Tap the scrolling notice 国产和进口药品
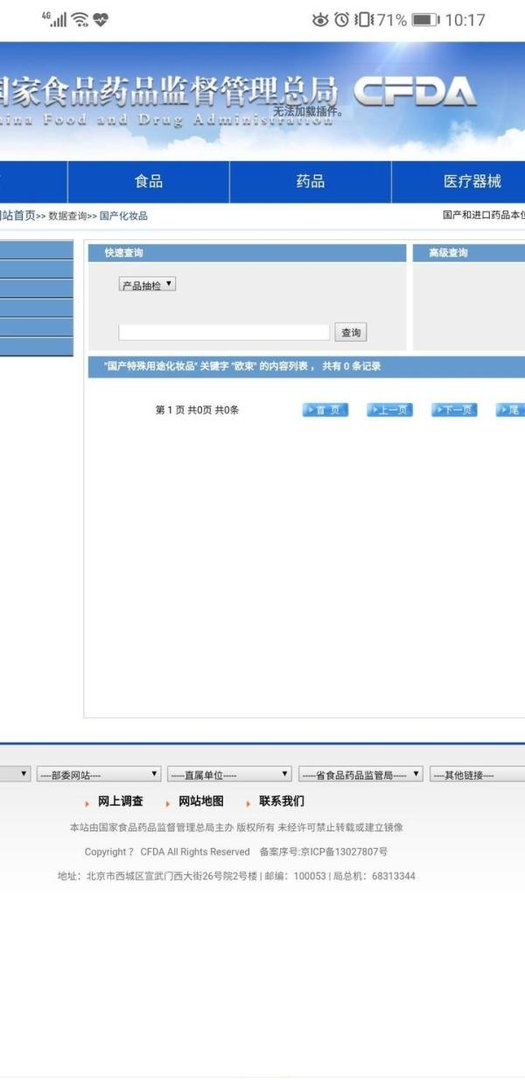This screenshot has width=525, height=1080. [x=484, y=215]
